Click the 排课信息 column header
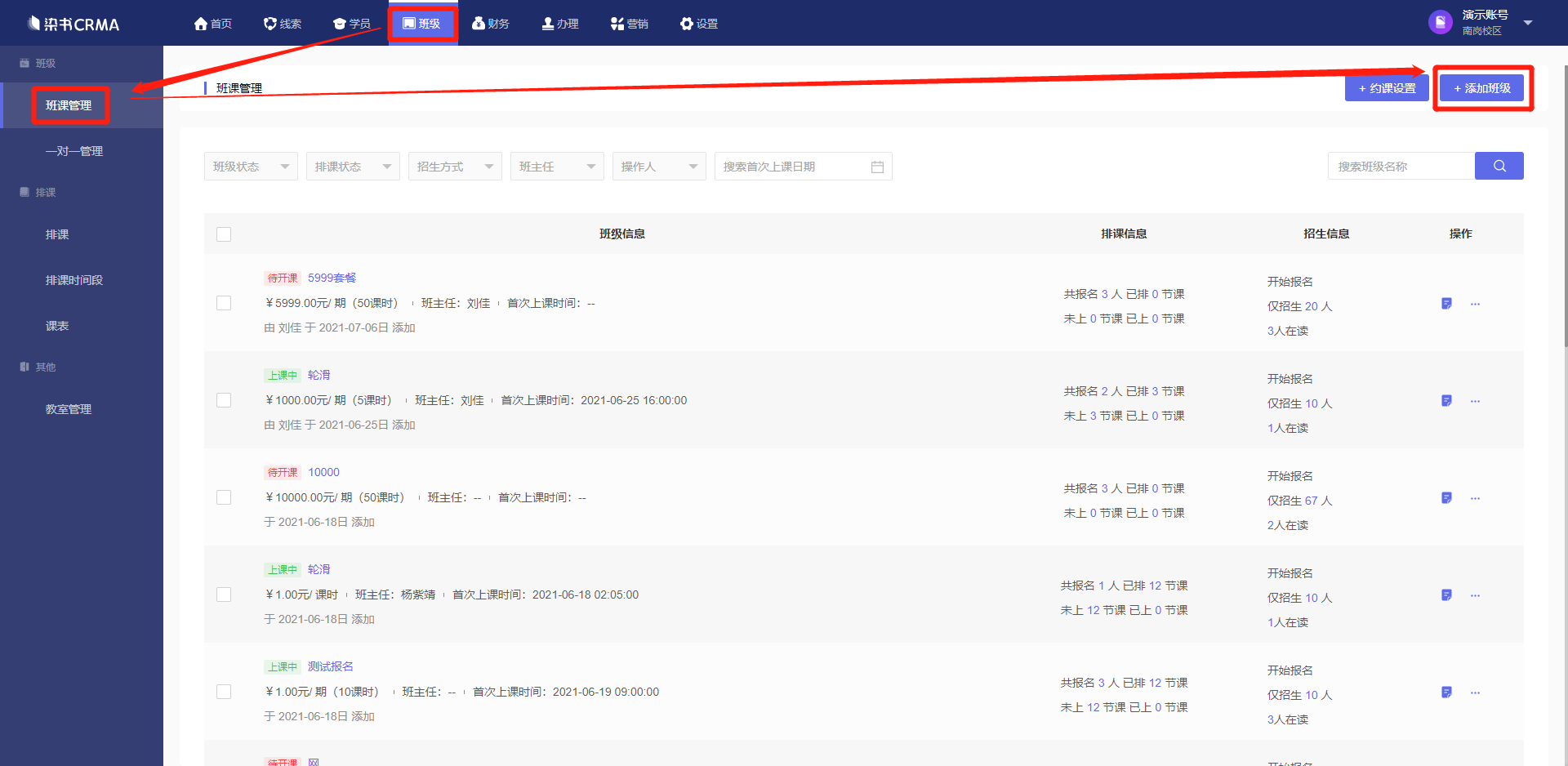 (1124, 234)
